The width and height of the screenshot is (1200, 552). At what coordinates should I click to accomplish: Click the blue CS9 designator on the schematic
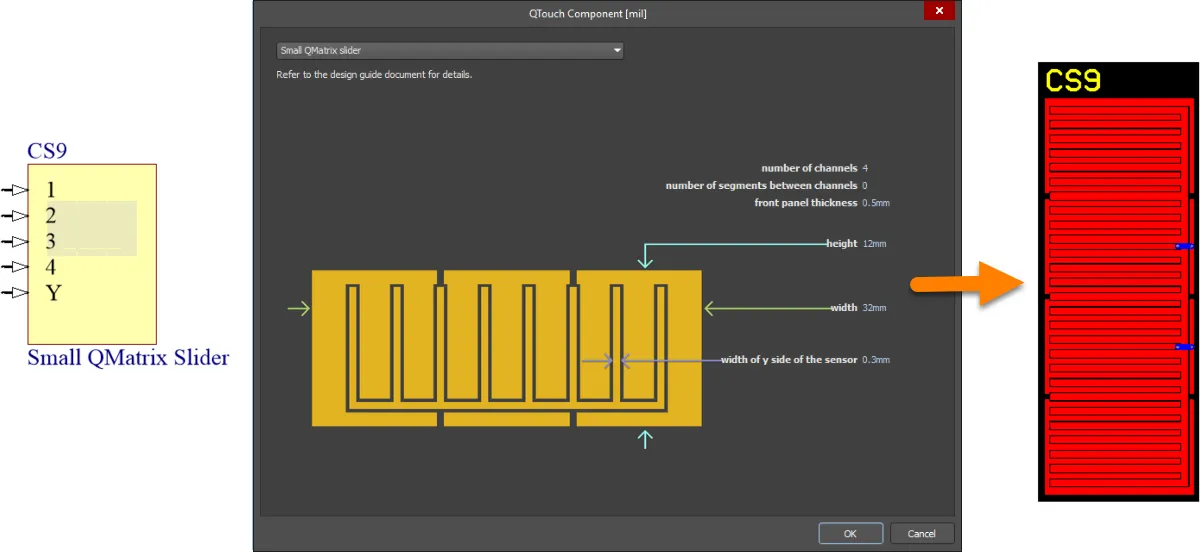click(x=47, y=151)
